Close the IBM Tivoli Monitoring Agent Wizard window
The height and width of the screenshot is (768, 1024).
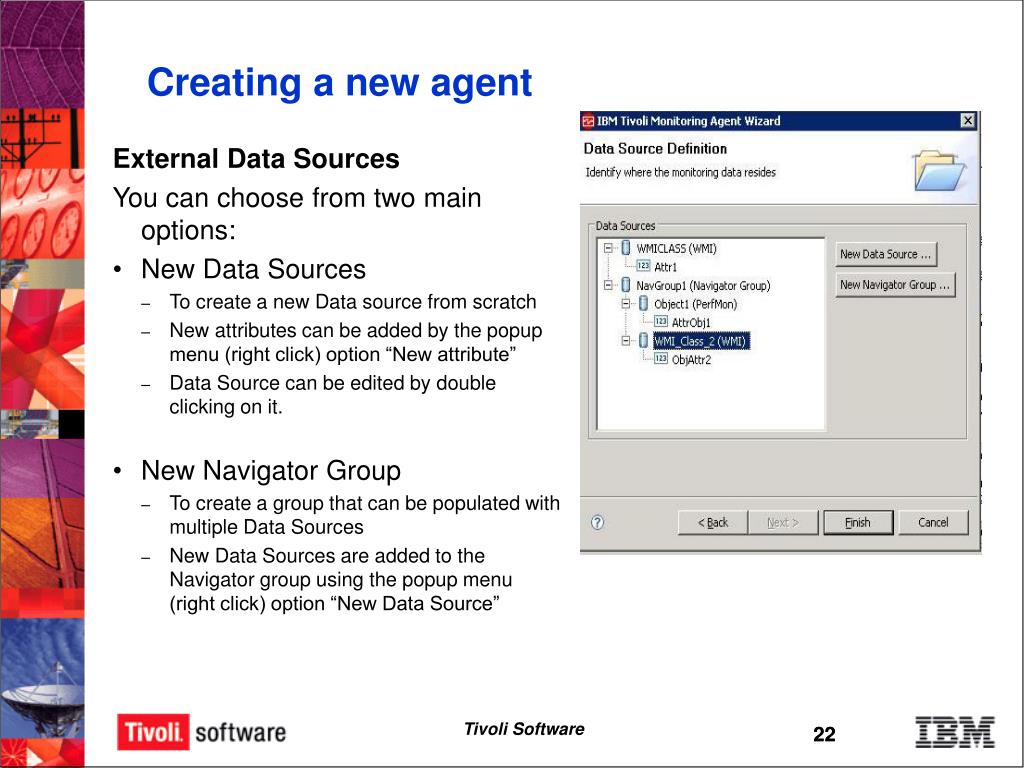pos(968,121)
